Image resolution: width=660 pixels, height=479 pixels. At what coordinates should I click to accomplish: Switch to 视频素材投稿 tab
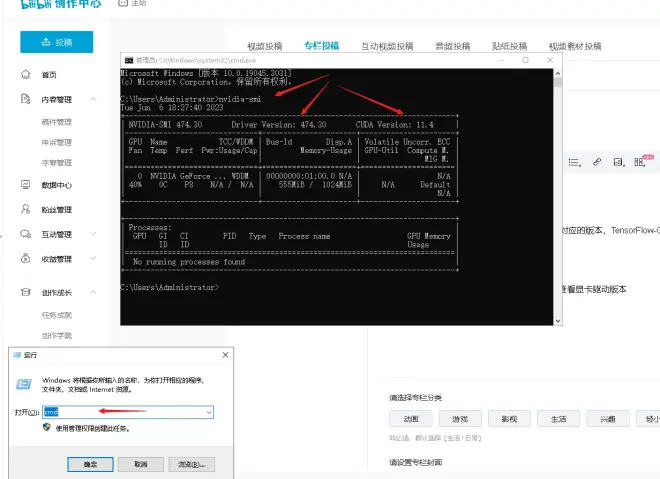coord(575,46)
